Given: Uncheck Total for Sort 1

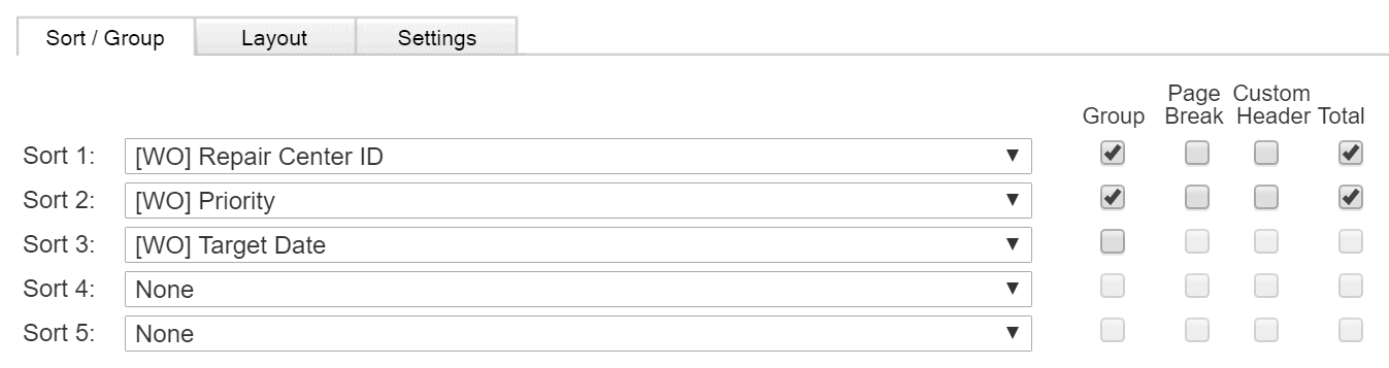Looking at the screenshot, I should click(1350, 153).
